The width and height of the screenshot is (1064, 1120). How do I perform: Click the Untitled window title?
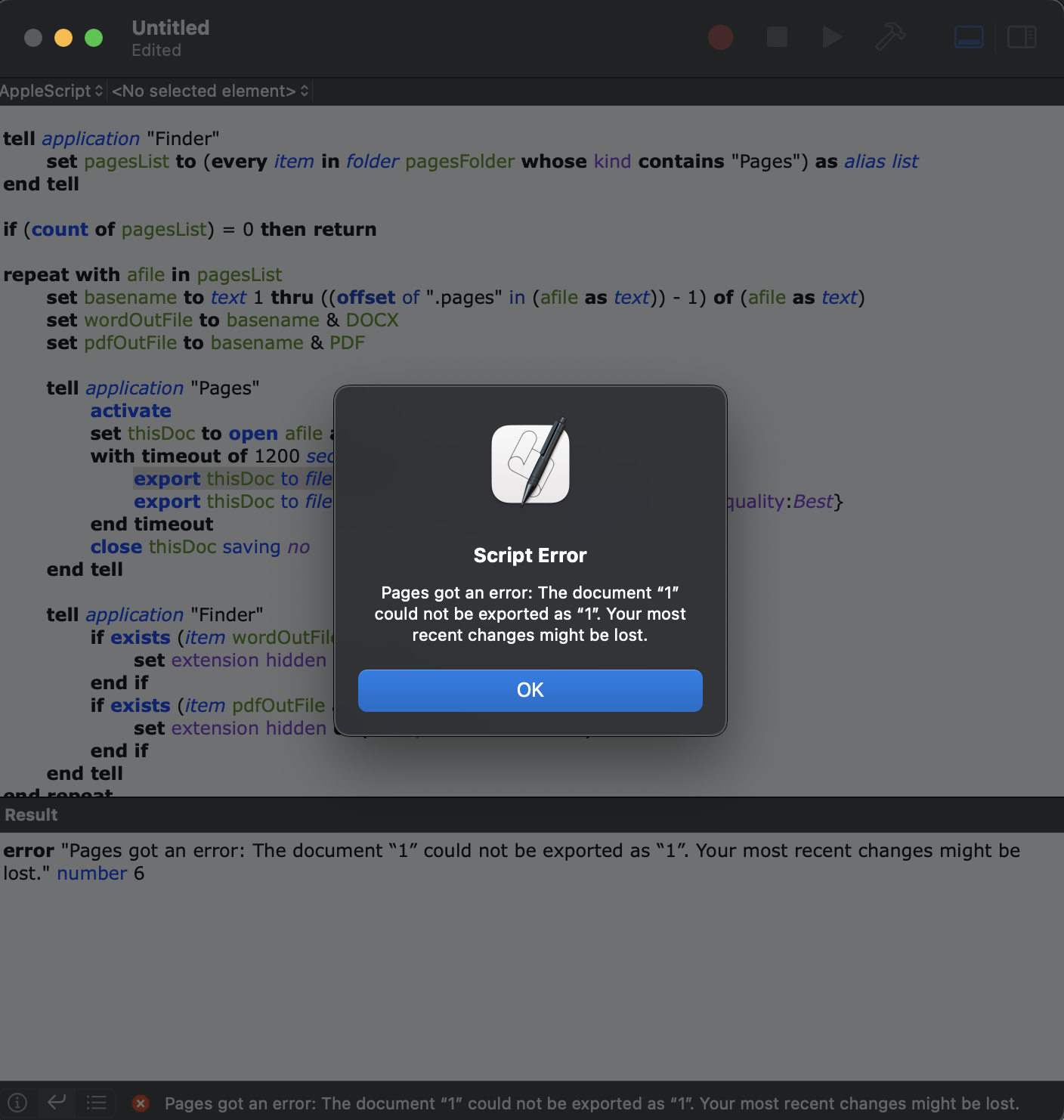pos(171,28)
